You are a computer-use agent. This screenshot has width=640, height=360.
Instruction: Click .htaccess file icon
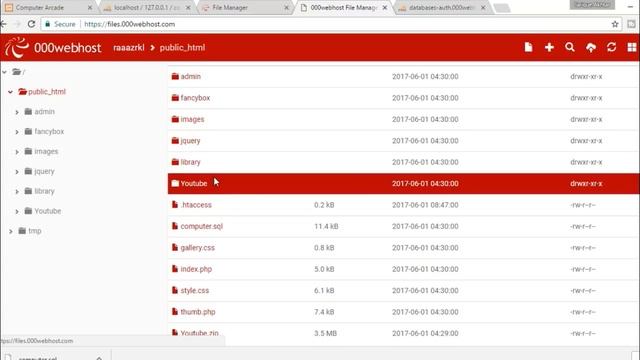(x=175, y=205)
